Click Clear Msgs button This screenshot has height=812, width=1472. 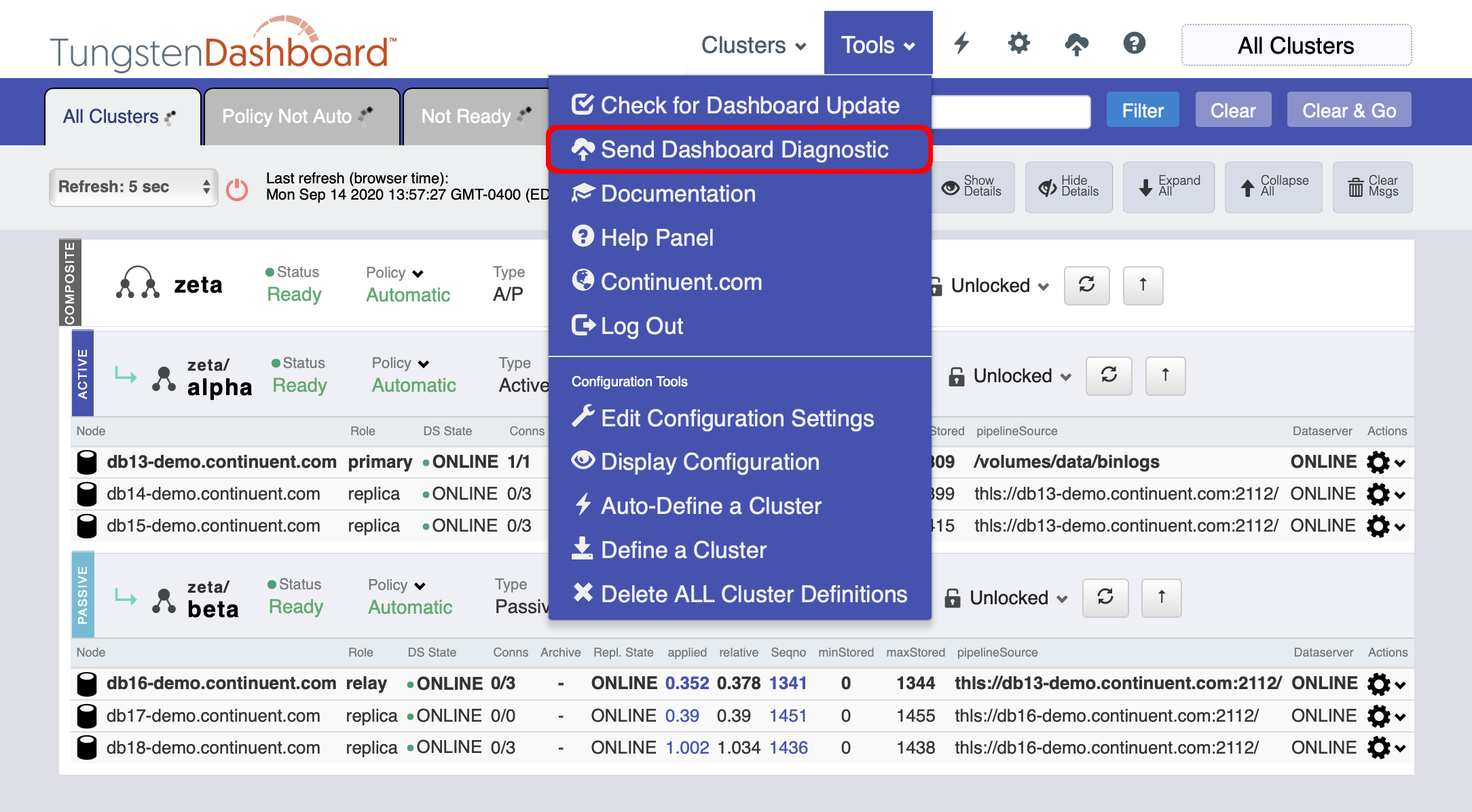pos(1372,187)
